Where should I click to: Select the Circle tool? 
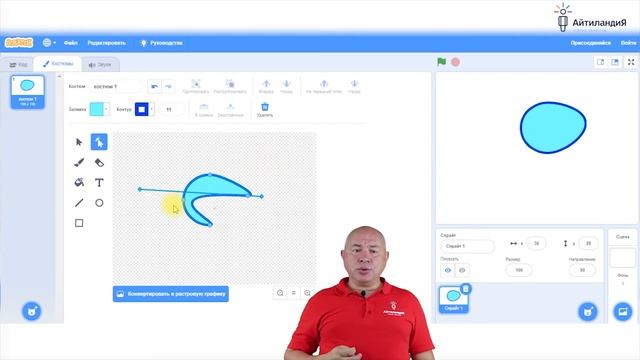coord(99,202)
